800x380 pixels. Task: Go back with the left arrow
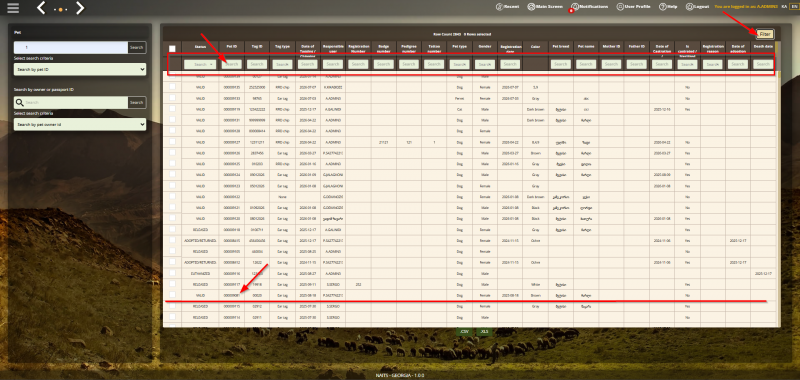[x=42, y=8]
